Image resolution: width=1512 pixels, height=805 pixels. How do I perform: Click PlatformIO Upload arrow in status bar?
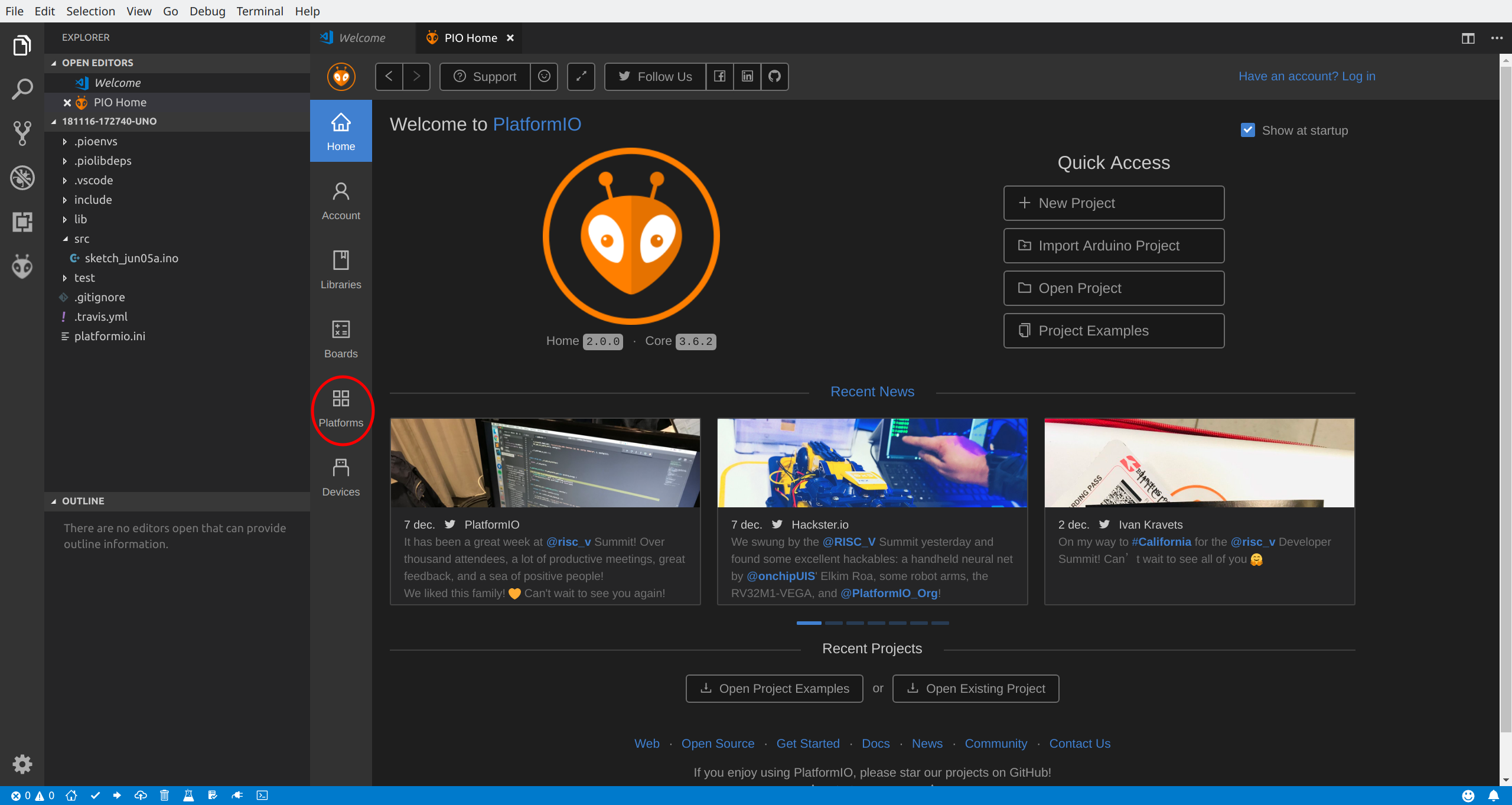pyautogui.click(x=117, y=796)
